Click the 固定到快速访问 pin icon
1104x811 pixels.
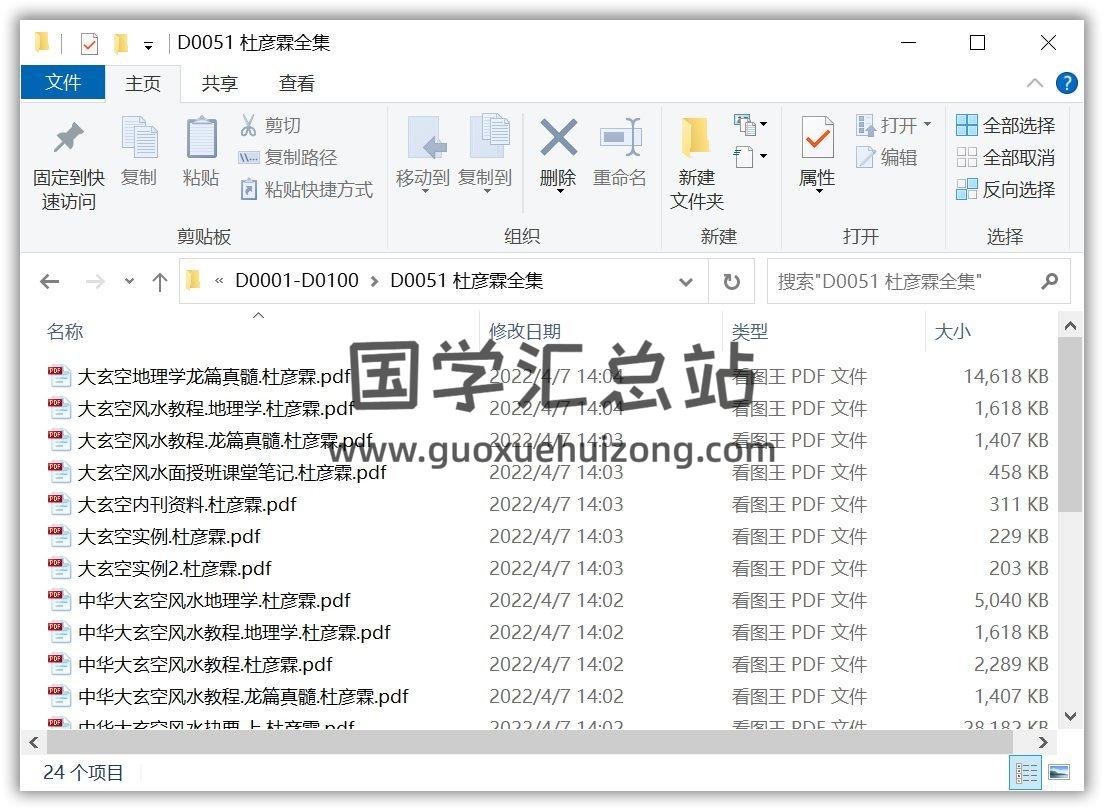[68, 138]
